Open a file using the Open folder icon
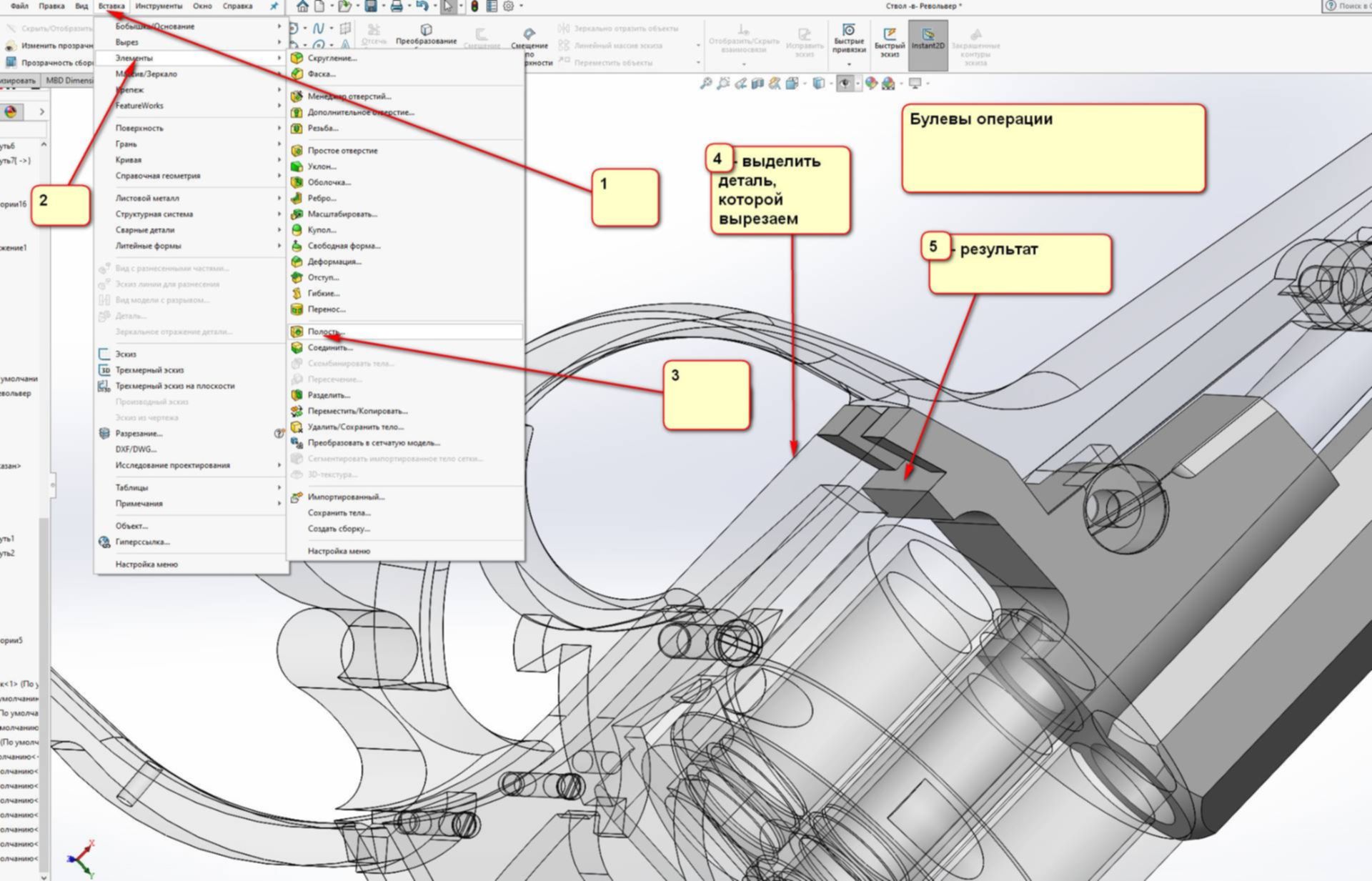Screen dimensions: 1372x881 click(x=345, y=6)
